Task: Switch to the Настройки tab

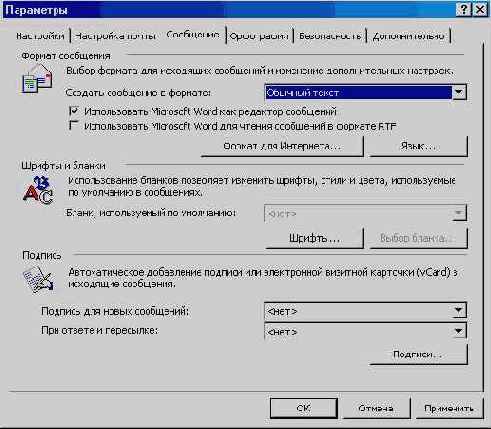Action: [x=40, y=36]
